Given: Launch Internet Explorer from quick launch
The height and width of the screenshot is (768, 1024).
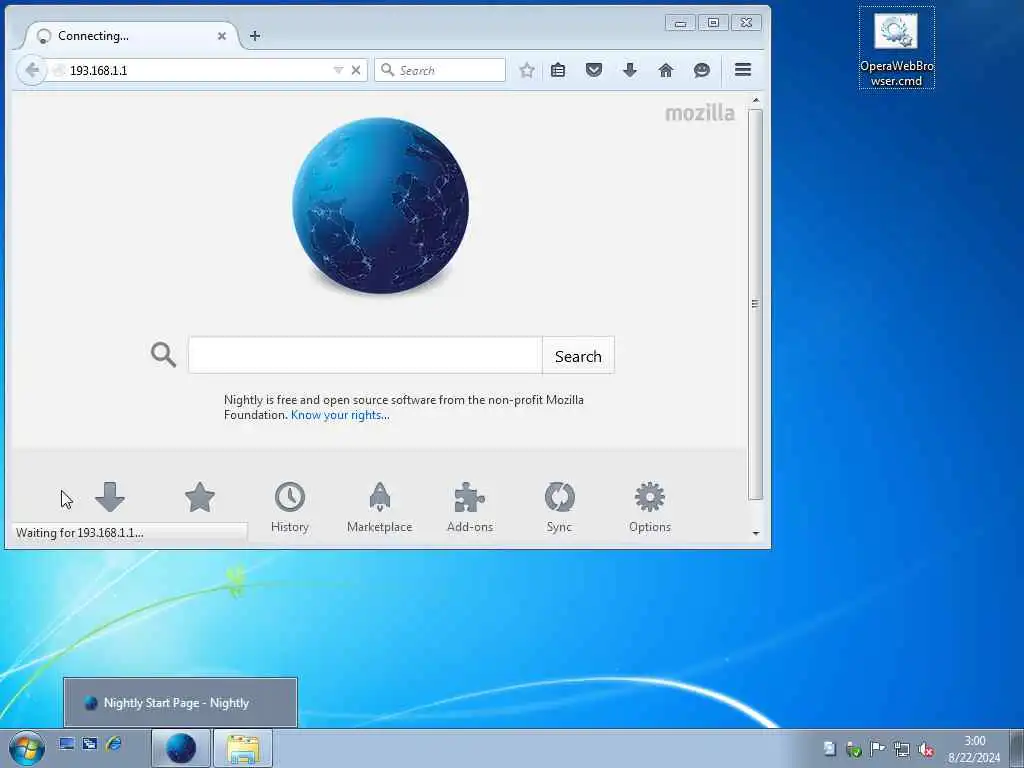Looking at the screenshot, I should coord(114,743).
